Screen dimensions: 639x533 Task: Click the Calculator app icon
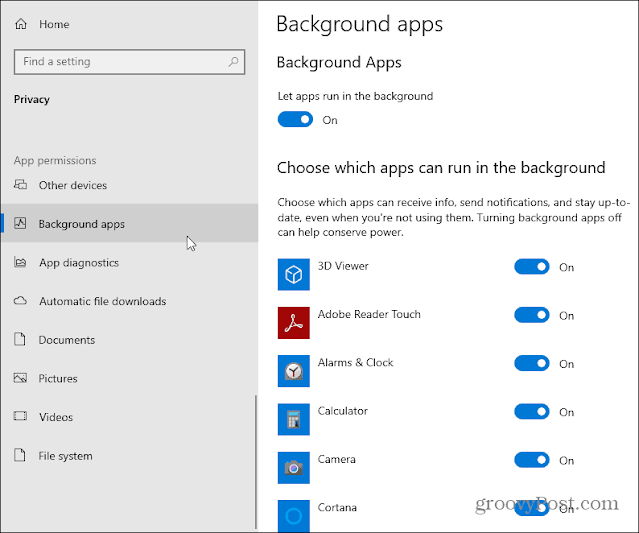(293, 419)
